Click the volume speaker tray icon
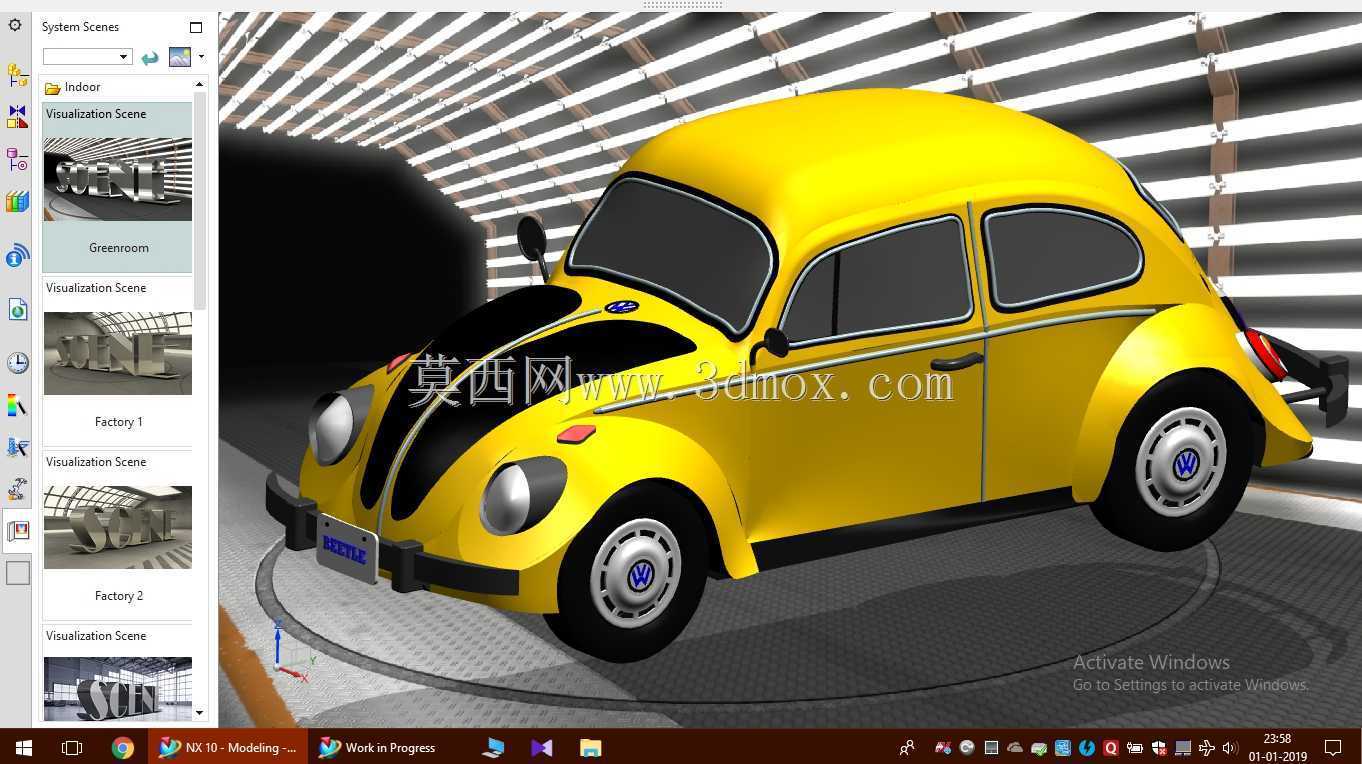This screenshot has height=764, width=1362. pyautogui.click(x=1231, y=747)
